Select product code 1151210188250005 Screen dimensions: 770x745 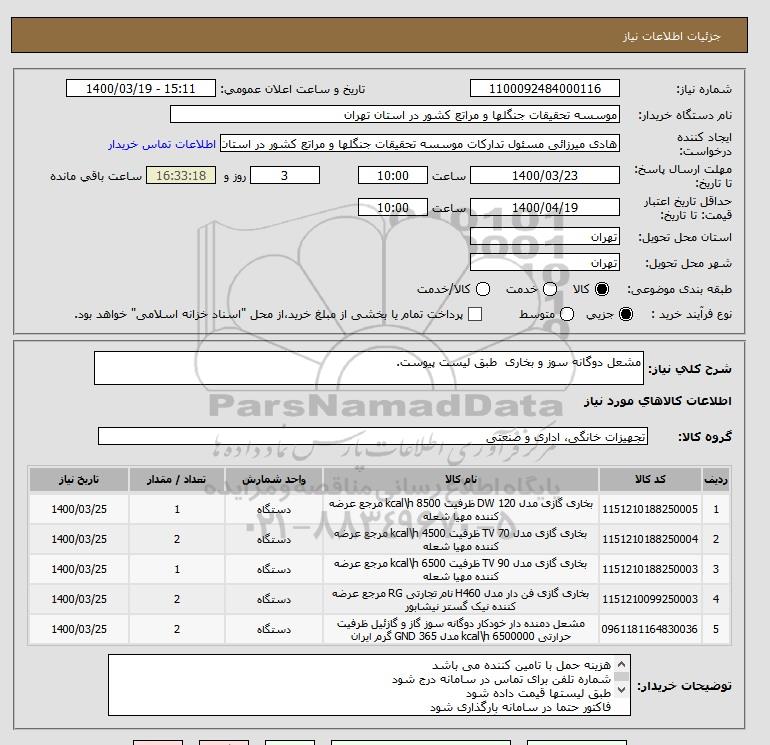point(650,509)
